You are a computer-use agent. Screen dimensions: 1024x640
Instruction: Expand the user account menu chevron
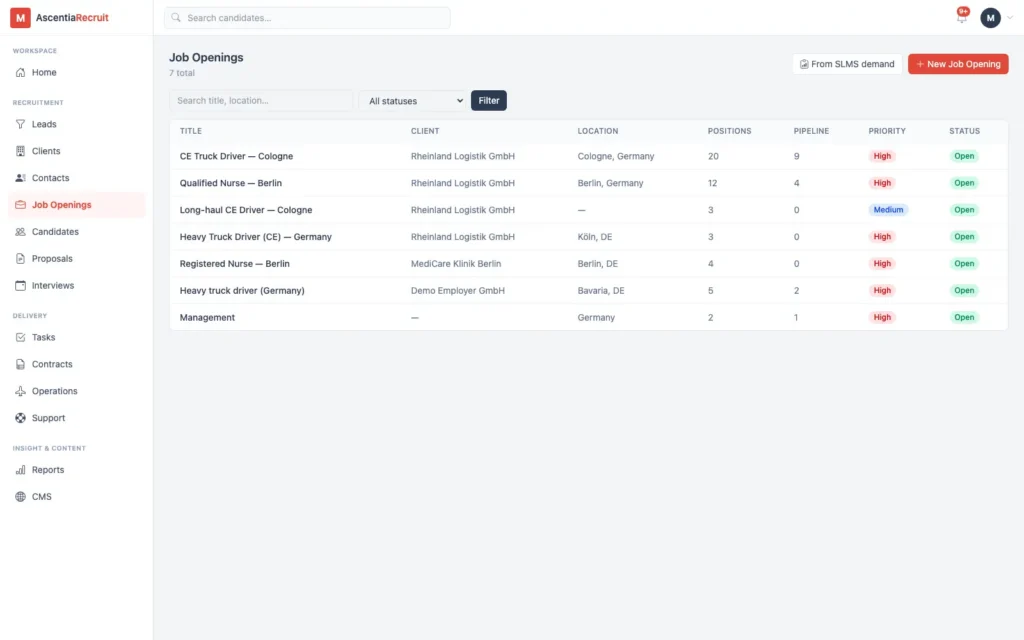(x=1010, y=18)
